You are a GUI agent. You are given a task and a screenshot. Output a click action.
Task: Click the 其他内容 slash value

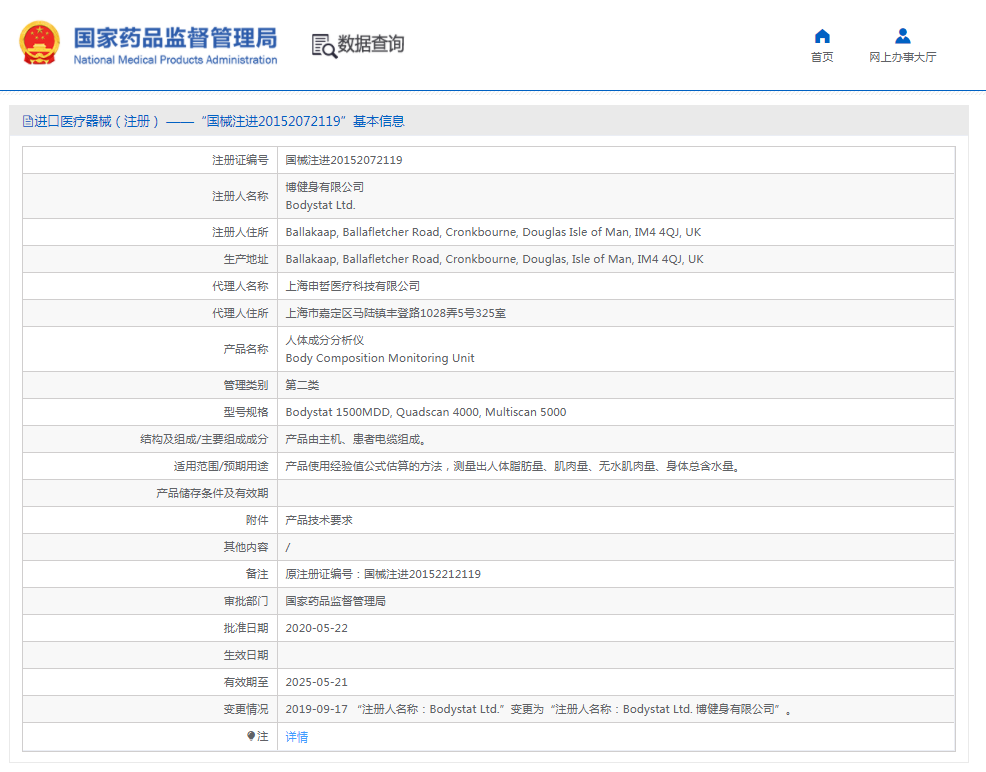pyautogui.click(x=288, y=547)
